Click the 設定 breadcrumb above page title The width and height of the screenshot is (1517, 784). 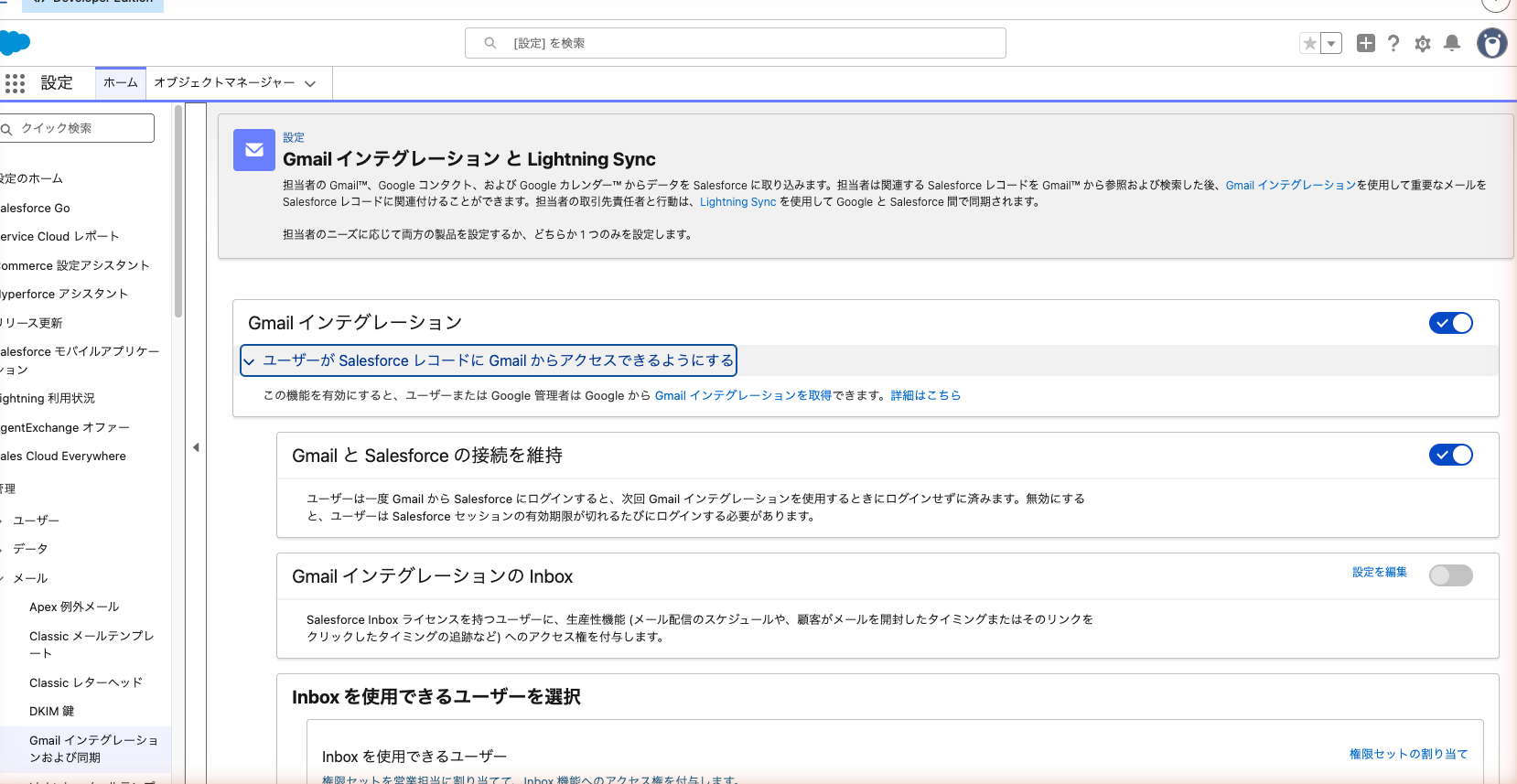(x=294, y=137)
